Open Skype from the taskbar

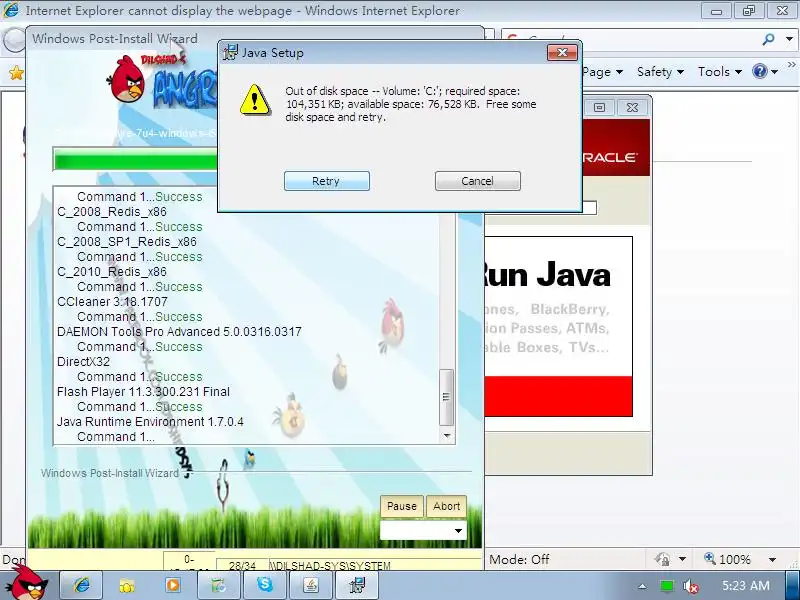pos(265,585)
